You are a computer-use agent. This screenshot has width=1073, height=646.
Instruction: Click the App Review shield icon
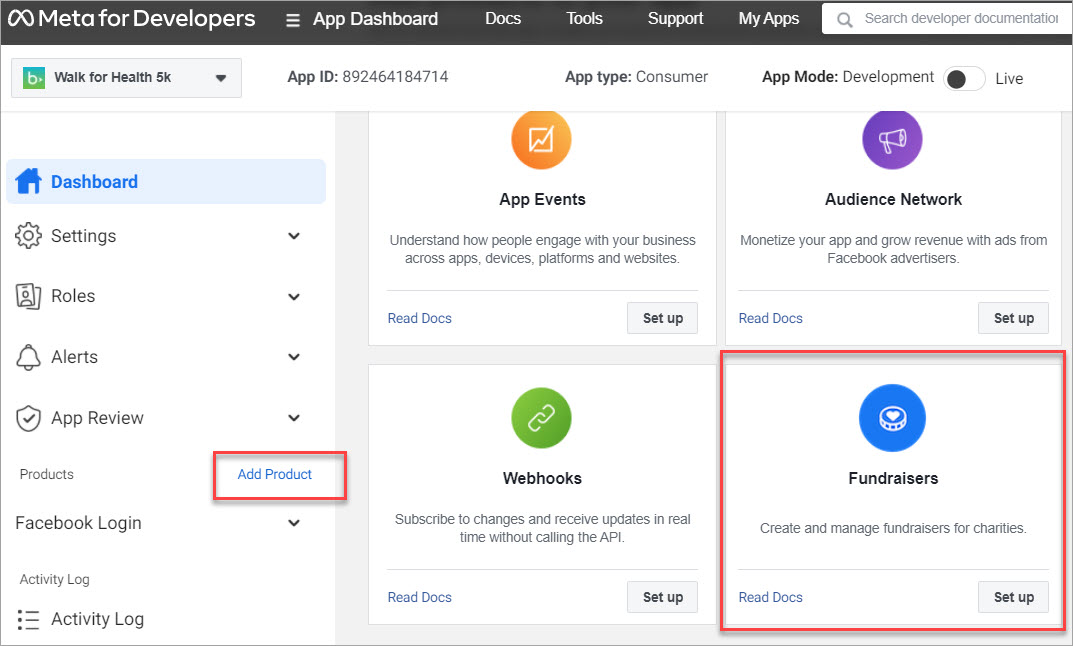tap(28, 418)
